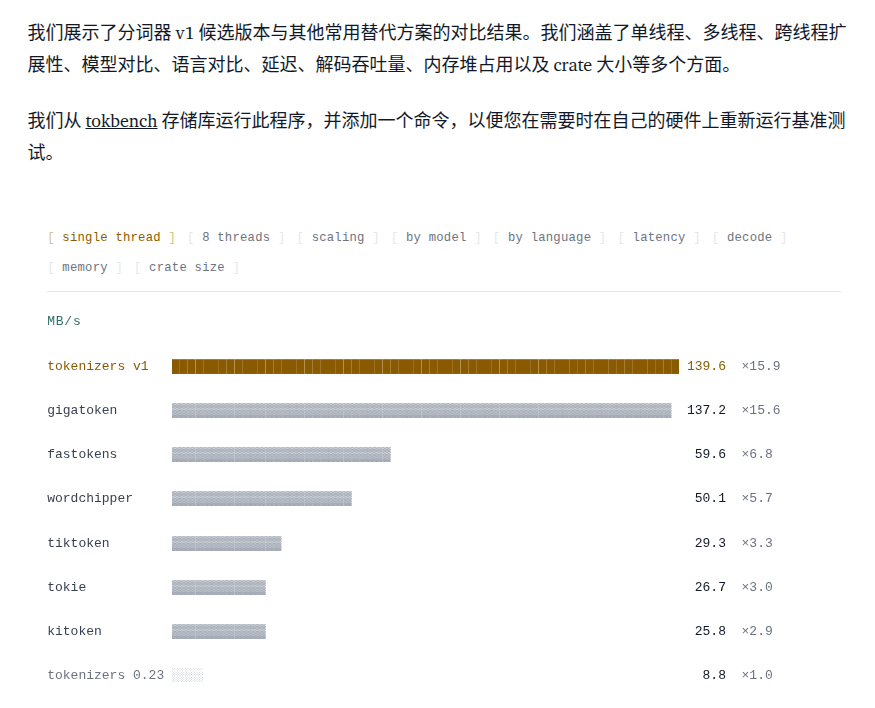Viewport: 875px width, 708px height.
Task: Click the 29.3 throughput value
Action: (710, 543)
